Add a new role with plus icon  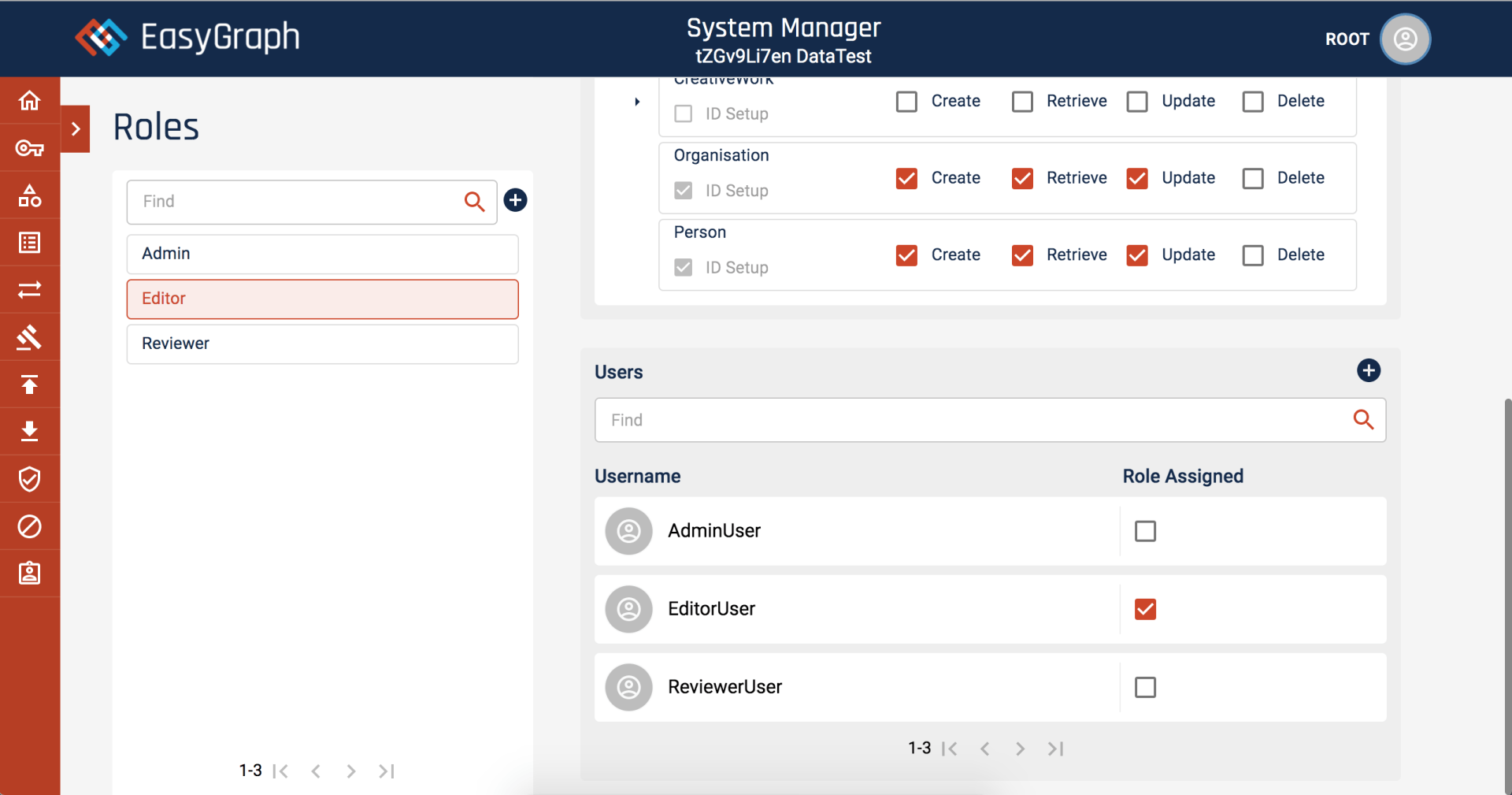click(515, 200)
